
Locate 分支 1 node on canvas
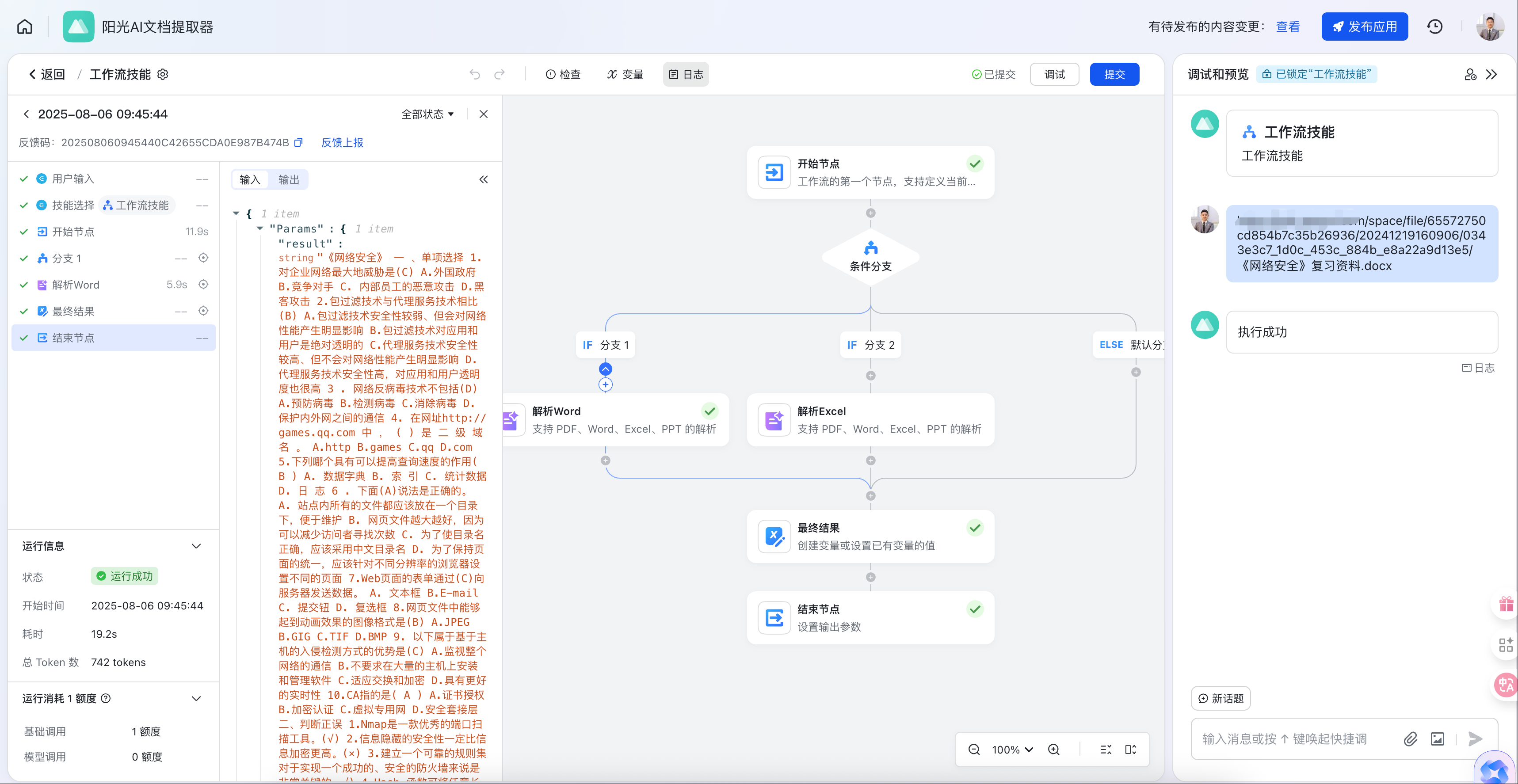click(x=203, y=258)
